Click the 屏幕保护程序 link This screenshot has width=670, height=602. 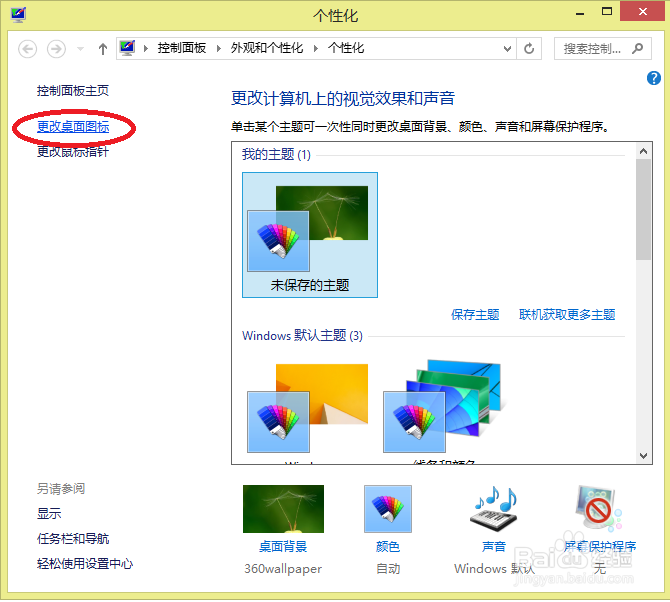600,546
